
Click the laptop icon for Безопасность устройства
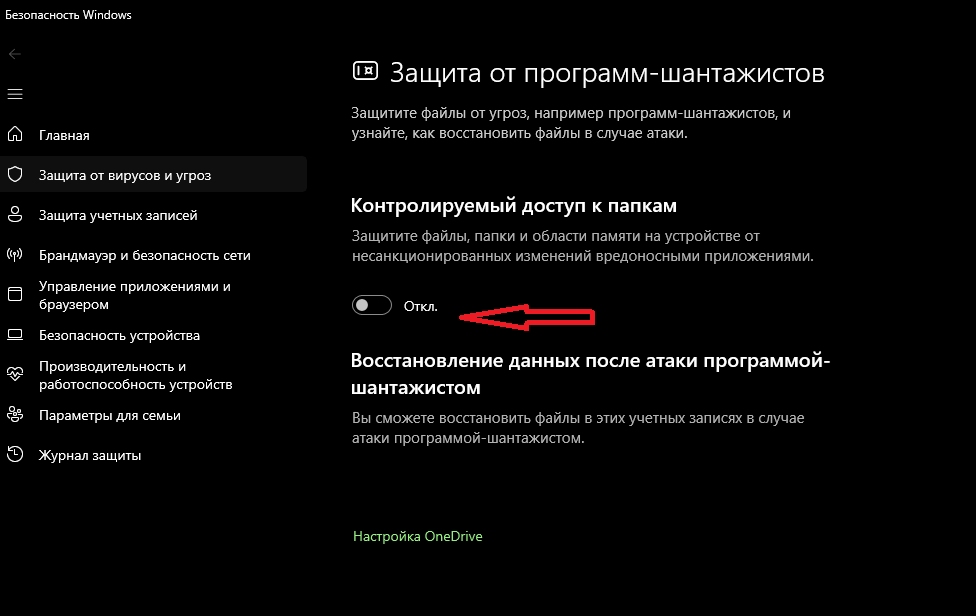(15, 335)
